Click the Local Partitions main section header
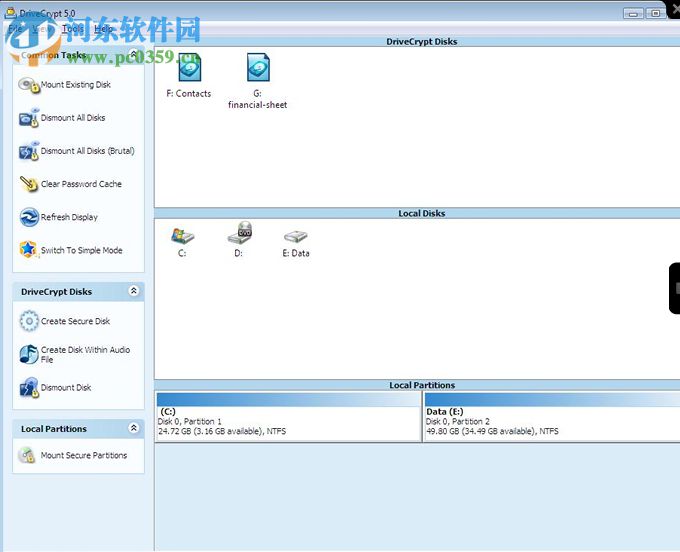680x552 pixels. [422, 385]
